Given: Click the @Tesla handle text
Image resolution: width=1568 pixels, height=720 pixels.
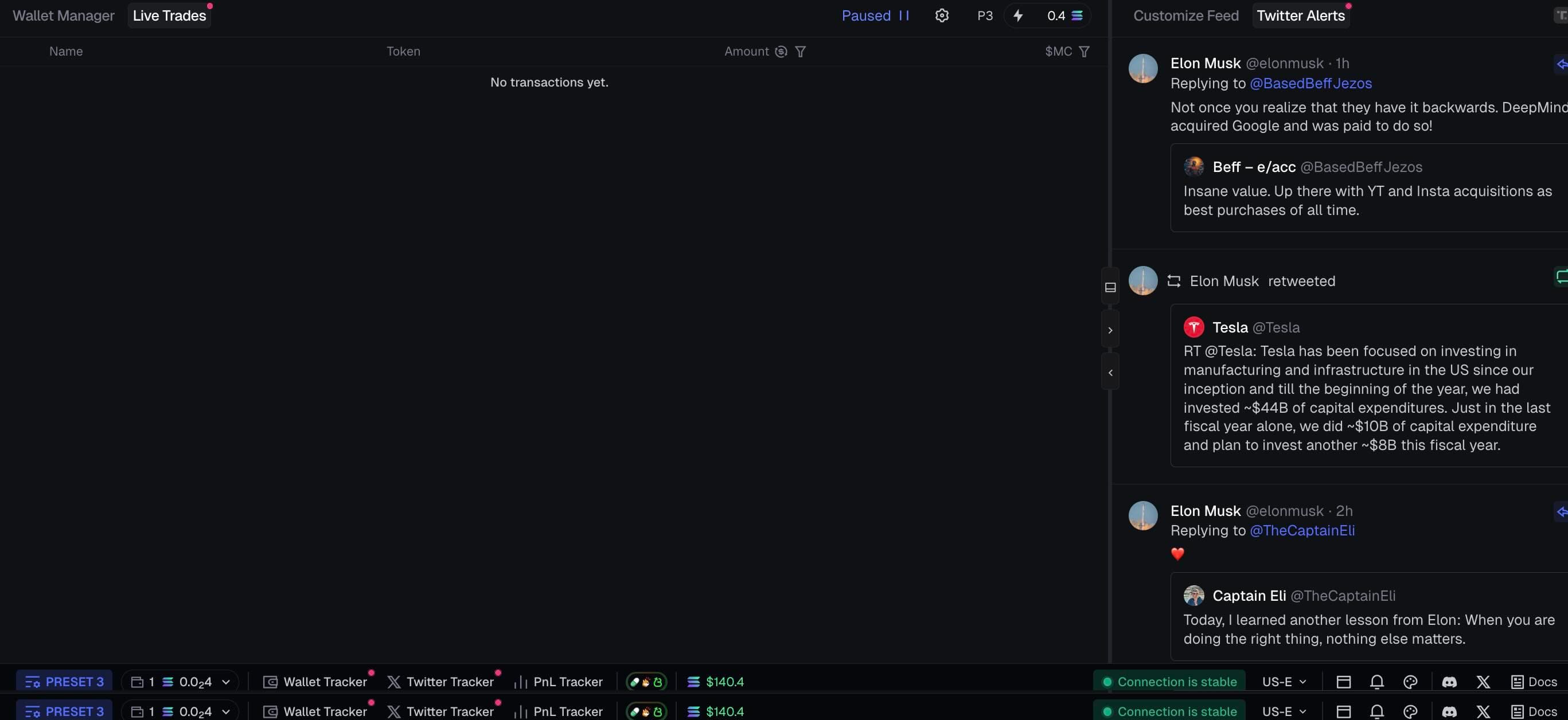Looking at the screenshot, I should [1276, 327].
